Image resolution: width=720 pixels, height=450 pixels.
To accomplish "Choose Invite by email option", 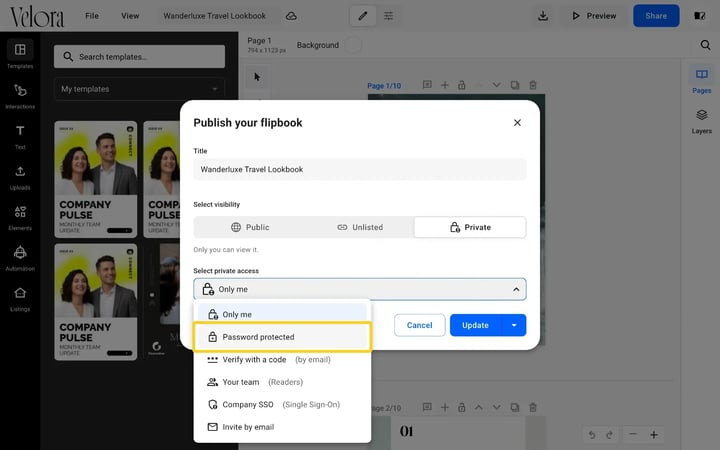I will pos(282,427).
